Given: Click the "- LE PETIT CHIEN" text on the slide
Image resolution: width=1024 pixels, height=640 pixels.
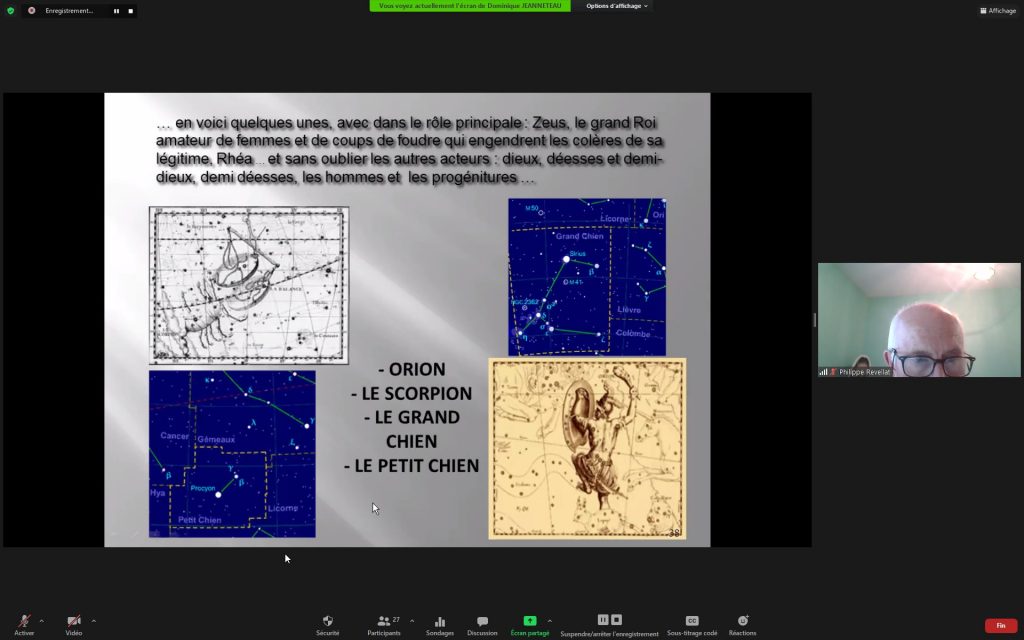Looking at the screenshot, I should pyautogui.click(x=411, y=466).
